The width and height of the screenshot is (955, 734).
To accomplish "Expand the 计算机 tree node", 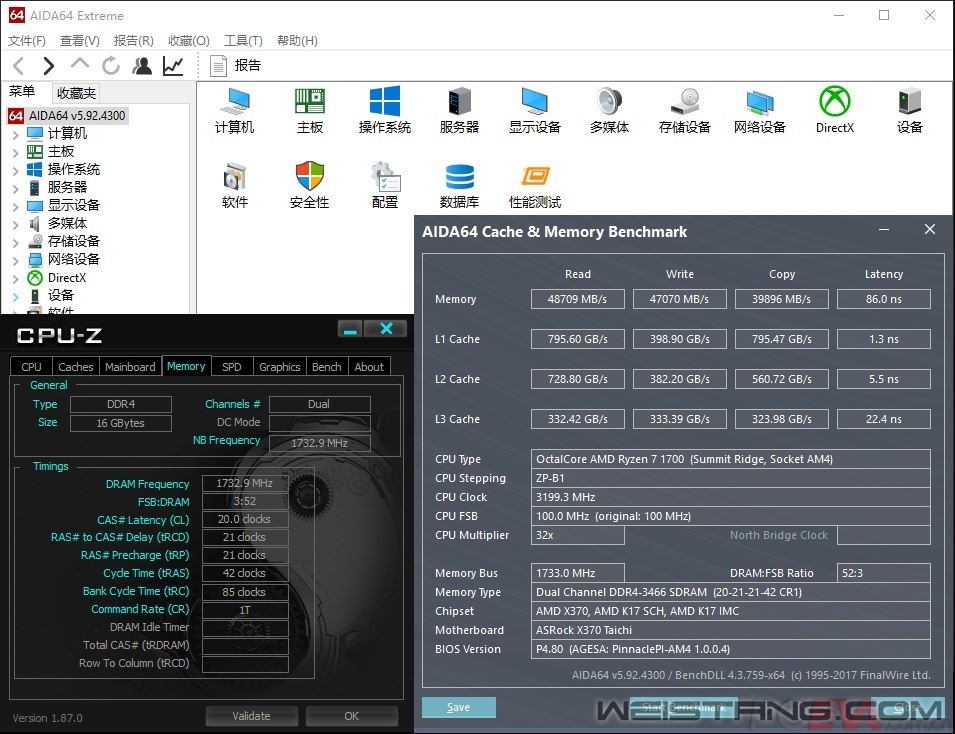I will coord(15,134).
